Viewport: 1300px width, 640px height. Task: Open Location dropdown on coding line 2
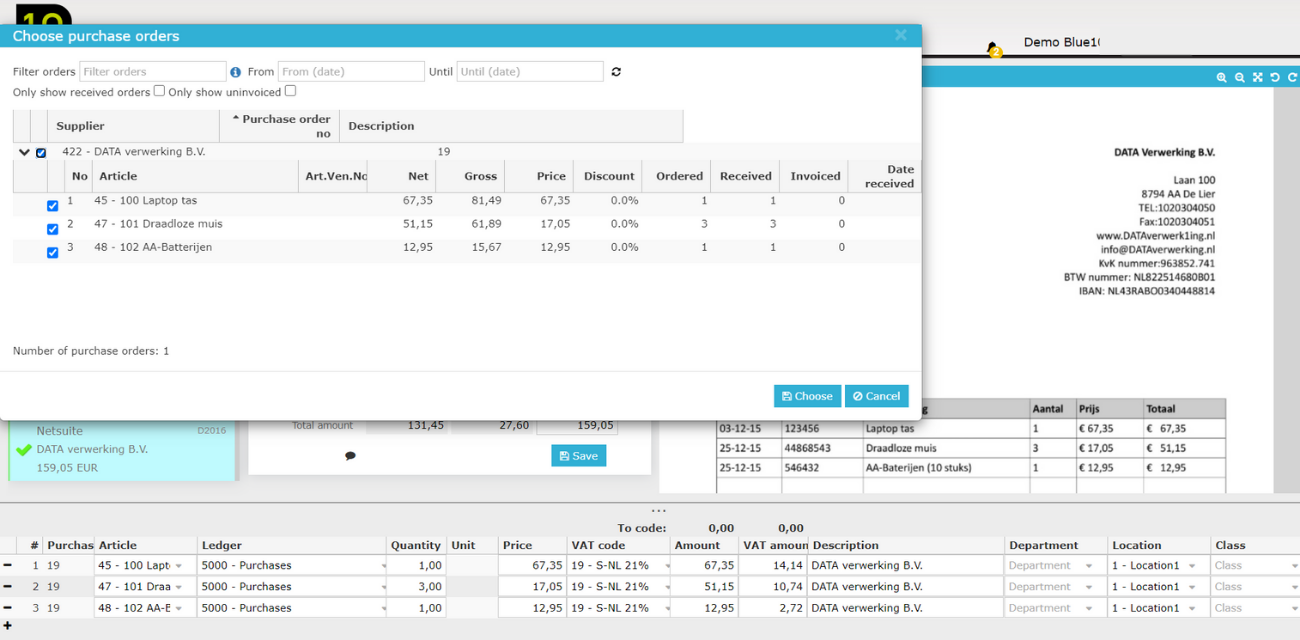pyautogui.click(x=1192, y=587)
